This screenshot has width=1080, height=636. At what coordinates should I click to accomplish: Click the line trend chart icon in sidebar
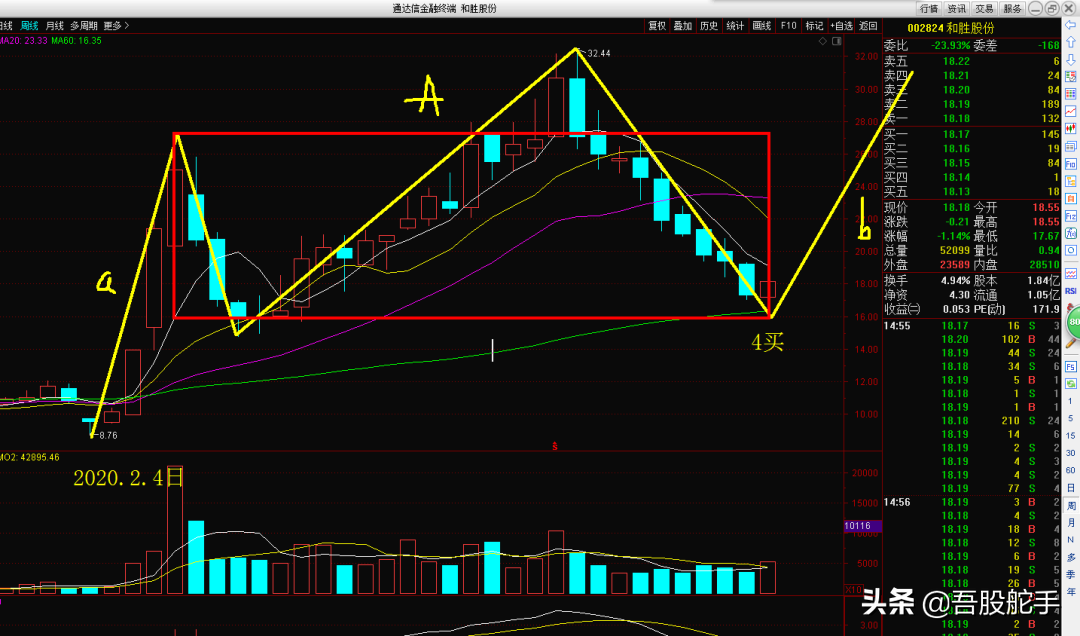(1070, 111)
